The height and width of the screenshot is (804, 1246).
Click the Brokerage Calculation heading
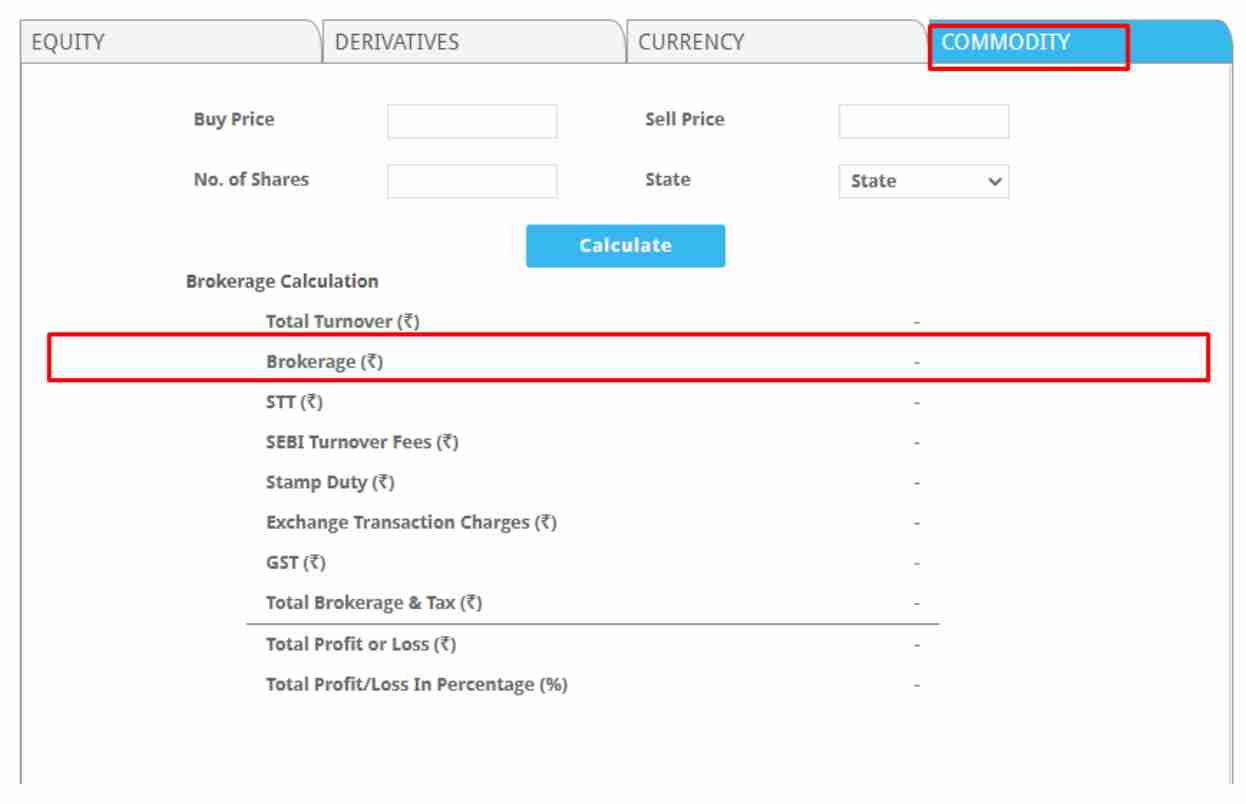point(282,282)
